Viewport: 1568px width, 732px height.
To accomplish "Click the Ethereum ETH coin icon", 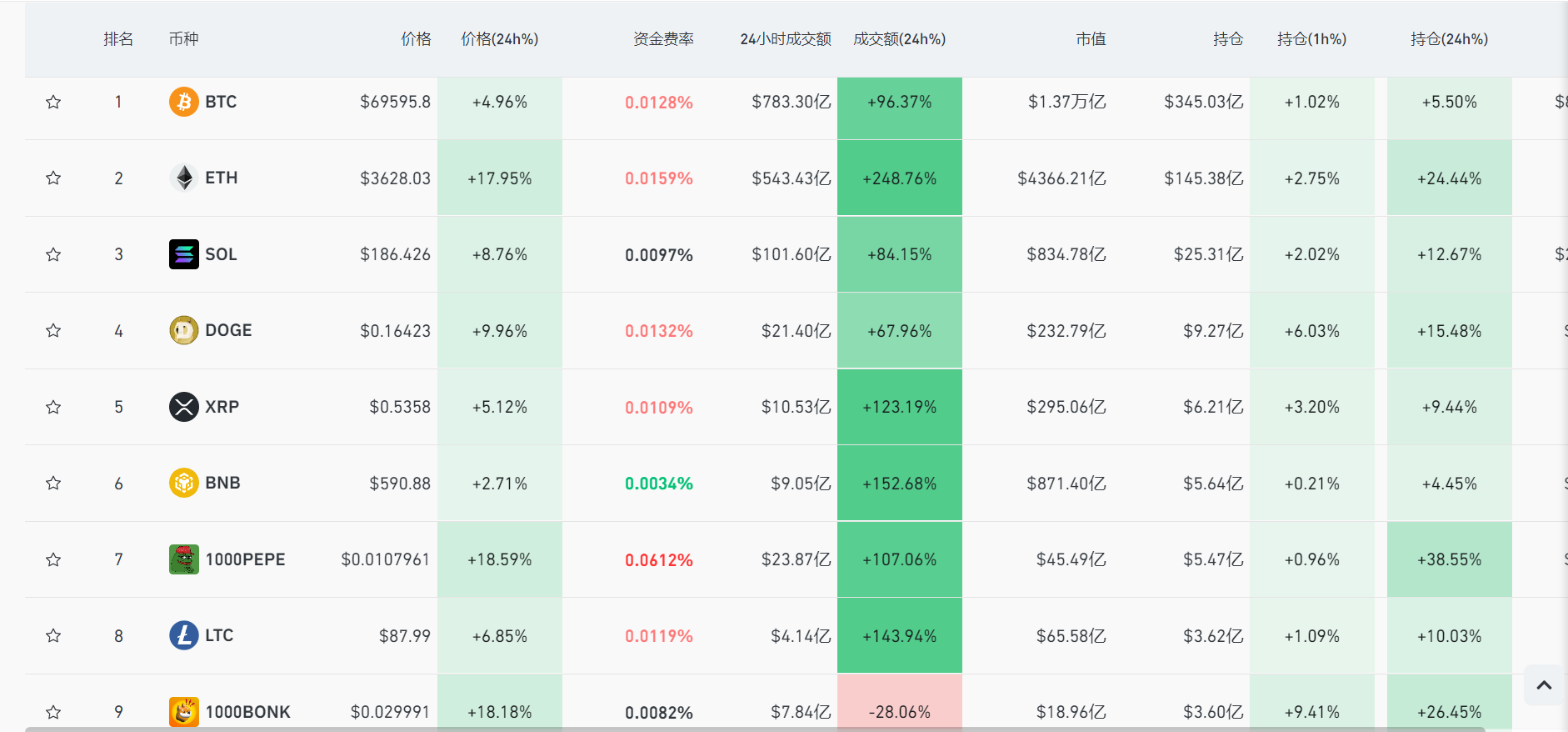I will pyautogui.click(x=183, y=178).
